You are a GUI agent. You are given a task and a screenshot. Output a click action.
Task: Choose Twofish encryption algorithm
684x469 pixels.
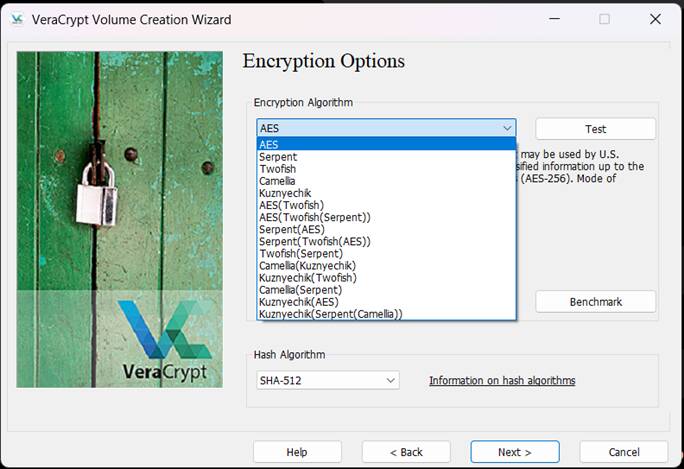386,169
